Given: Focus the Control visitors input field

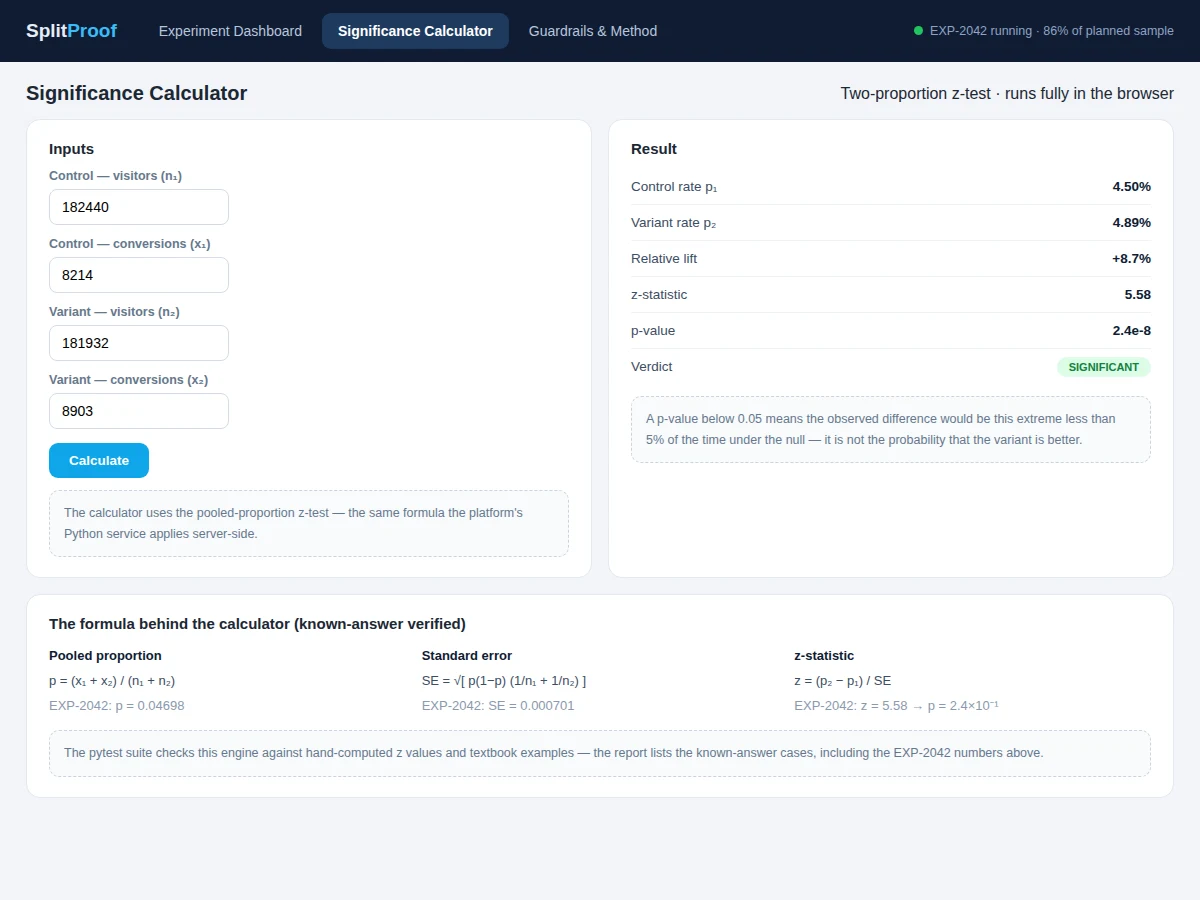Looking at the screenshot, I should pos(139,207).
